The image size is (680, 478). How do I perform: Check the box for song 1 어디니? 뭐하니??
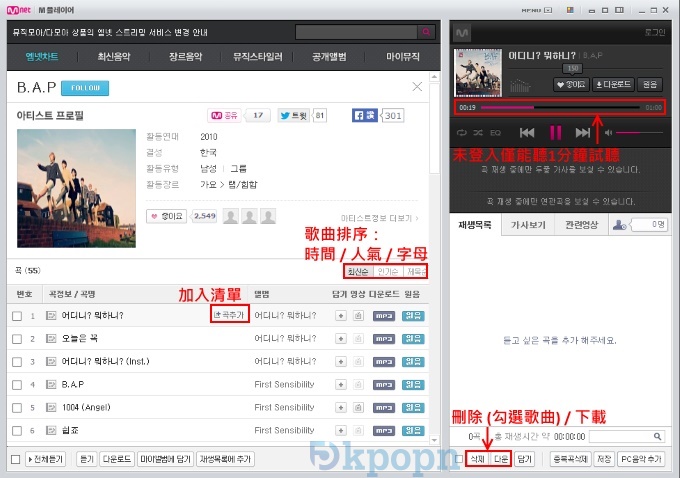pyautogui.click(x=17, y=316)
